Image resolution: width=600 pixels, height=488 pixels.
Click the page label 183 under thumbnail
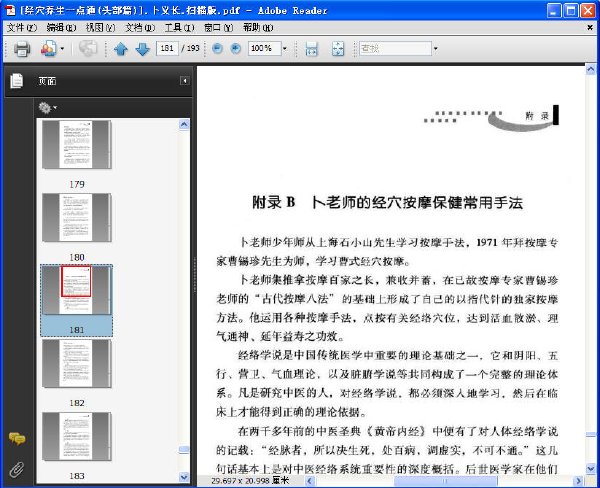pyautogui.click(x=77, y=476)
